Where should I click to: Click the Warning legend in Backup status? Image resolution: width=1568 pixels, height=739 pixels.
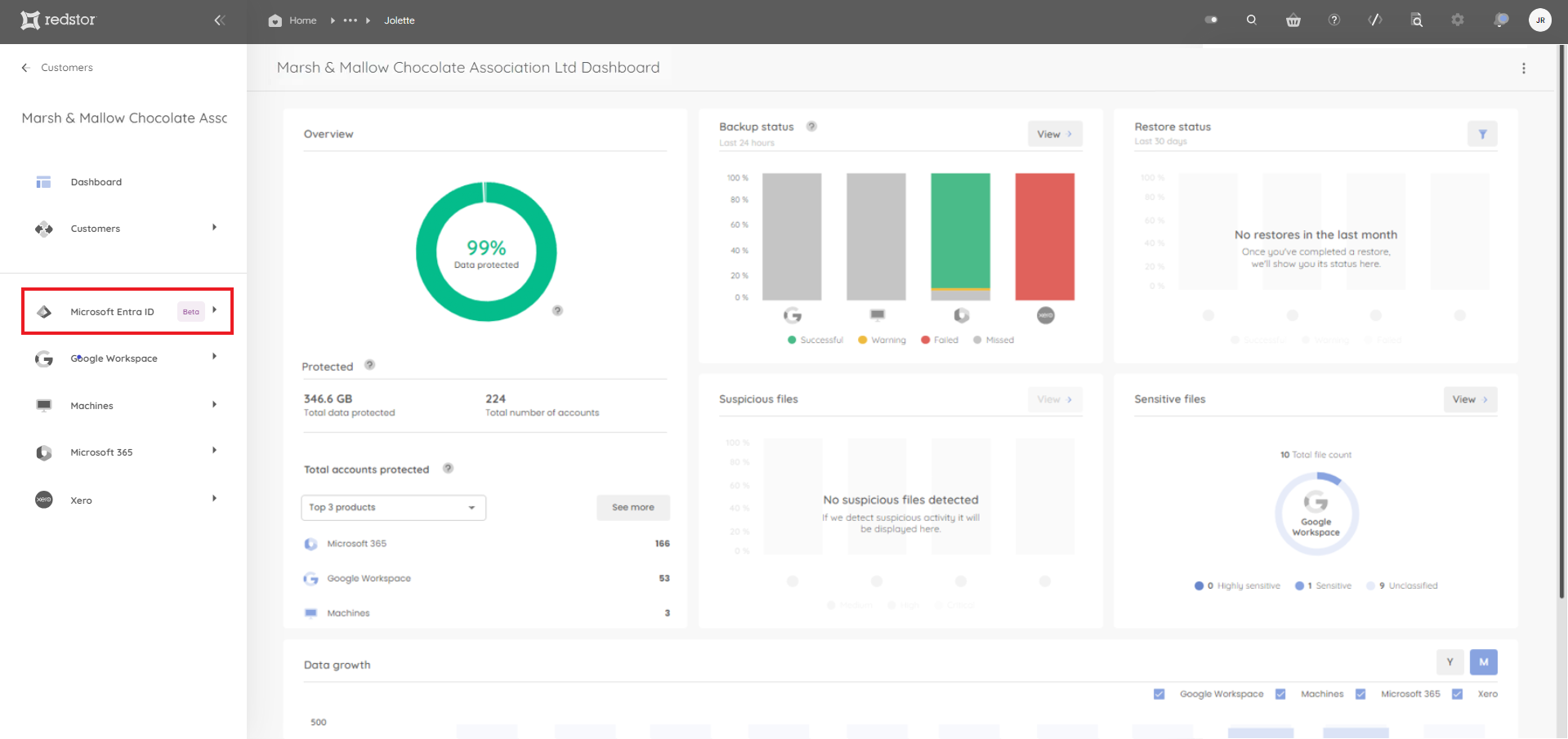click(882, 340)
